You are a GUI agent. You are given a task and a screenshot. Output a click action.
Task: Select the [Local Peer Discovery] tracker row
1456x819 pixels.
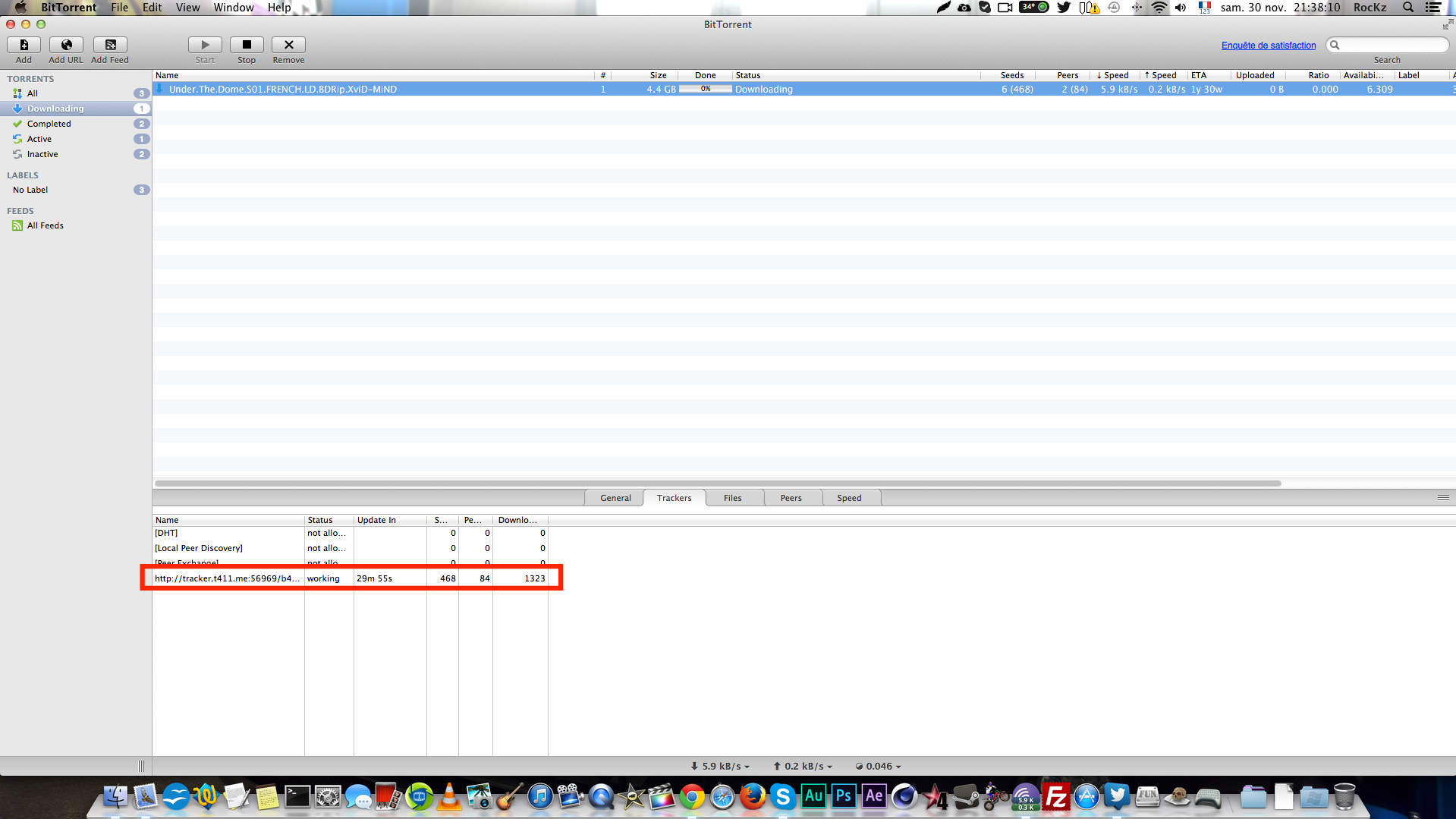point(350,548)
